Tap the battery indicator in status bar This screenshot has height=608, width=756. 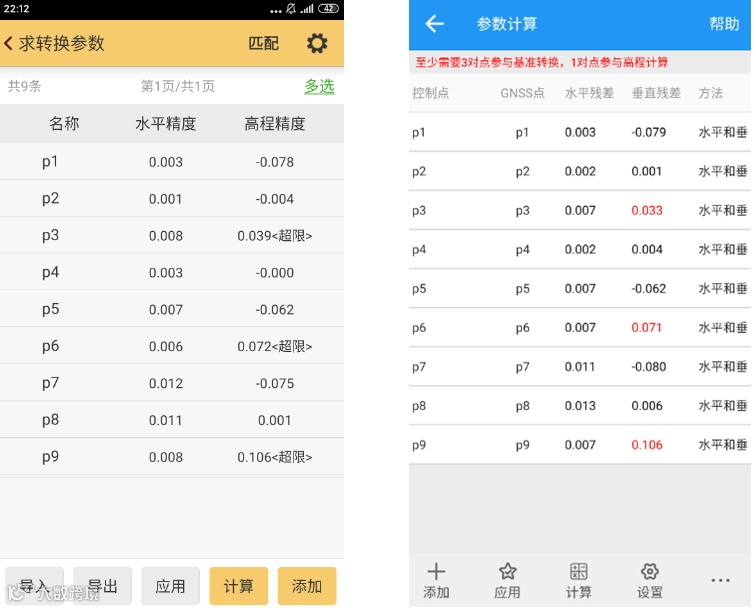(328, 8)
